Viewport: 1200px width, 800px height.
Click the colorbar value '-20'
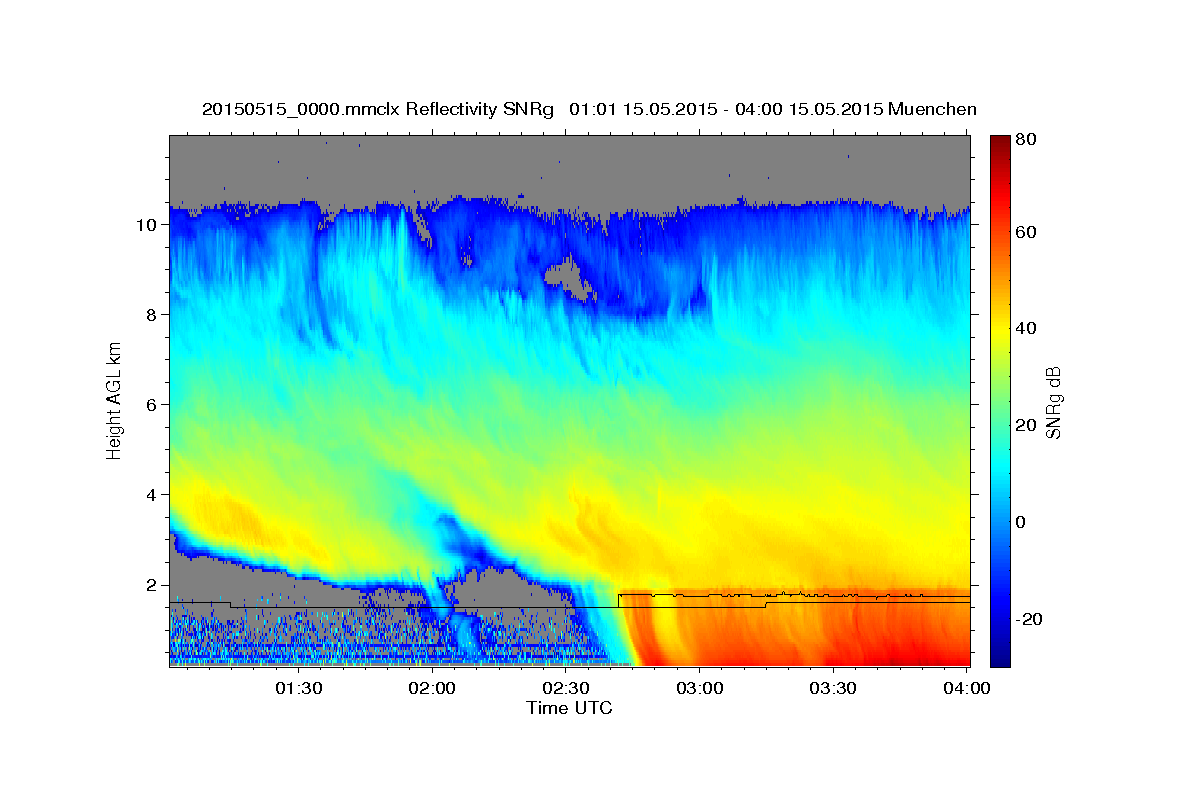click(x=1030, y=620)
